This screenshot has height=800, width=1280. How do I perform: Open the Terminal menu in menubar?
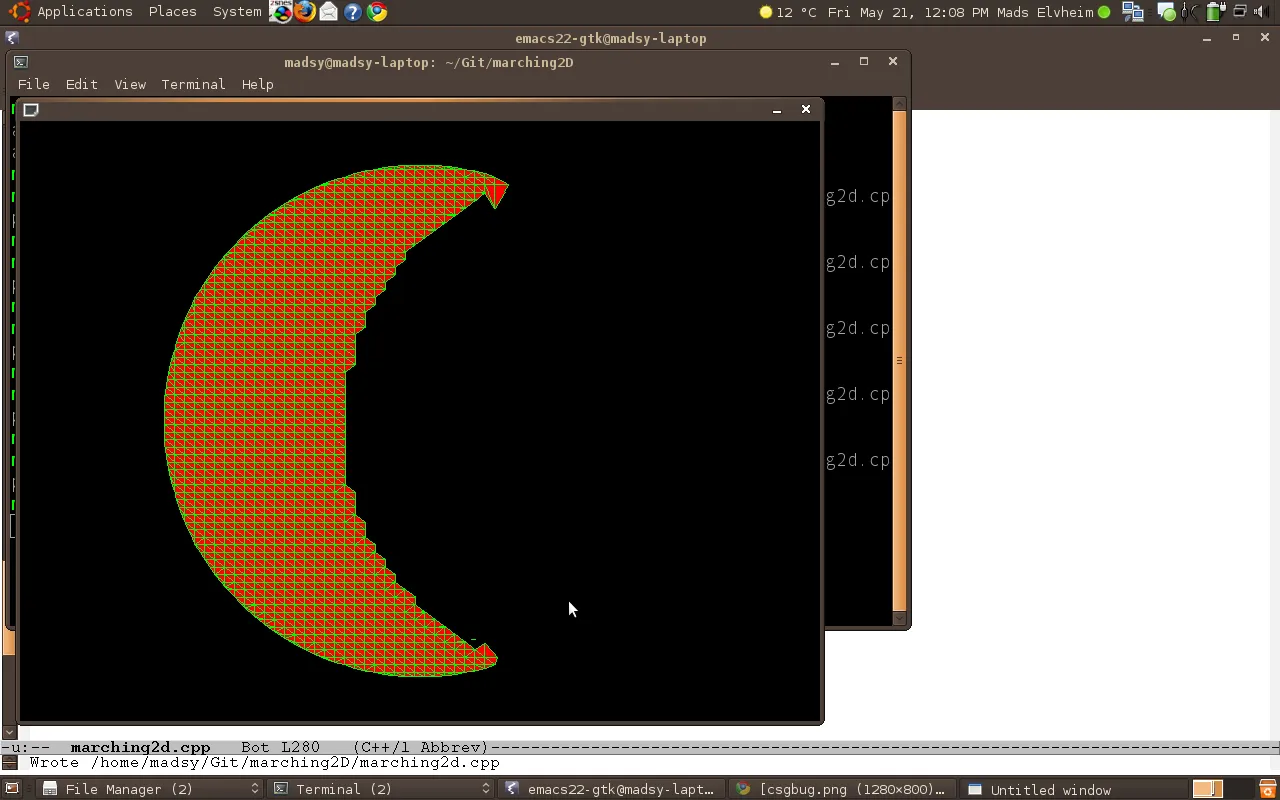tap(193, 84)
